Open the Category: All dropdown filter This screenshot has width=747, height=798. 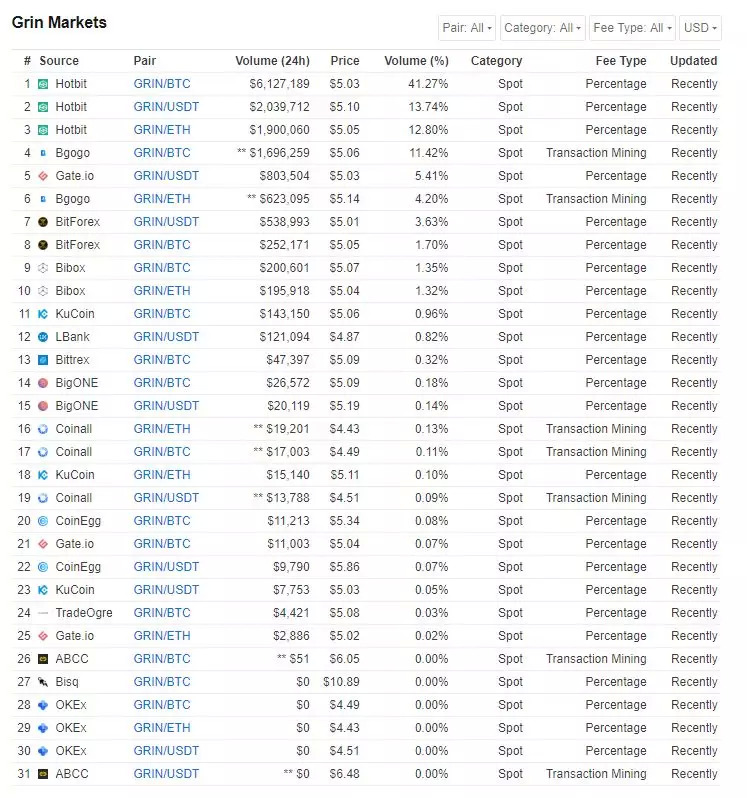coord(542,28)
